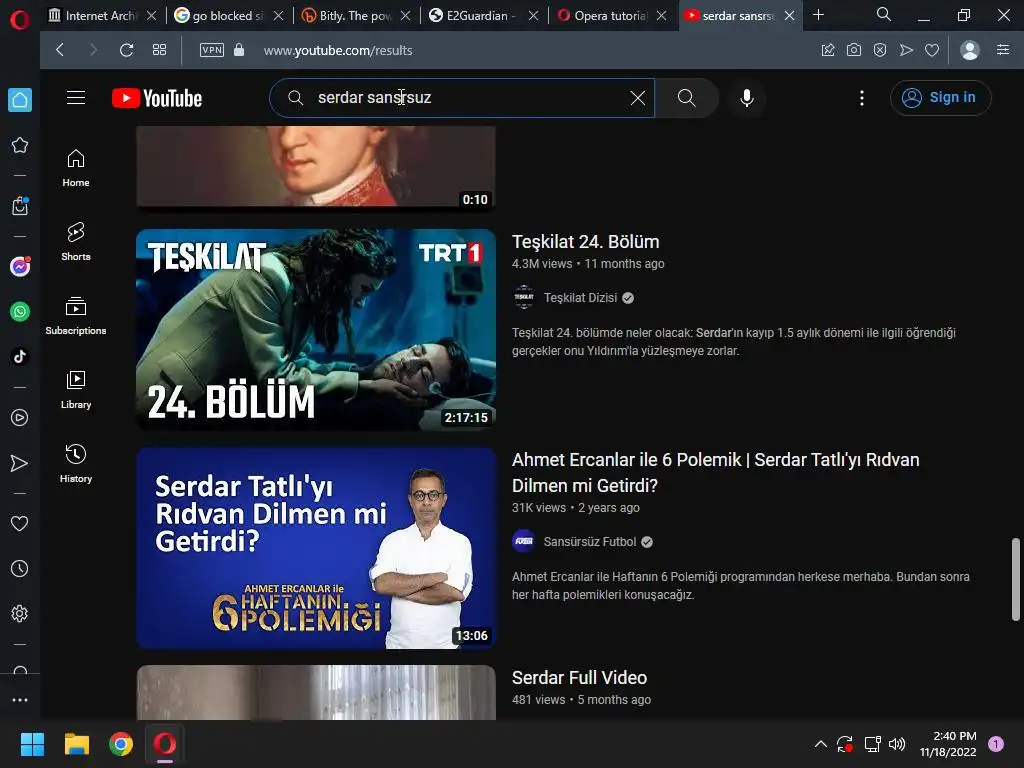This screenshot has height=768, width=1024.
Task: Open File Explorer from taskbar
Action: click(76, 744)
